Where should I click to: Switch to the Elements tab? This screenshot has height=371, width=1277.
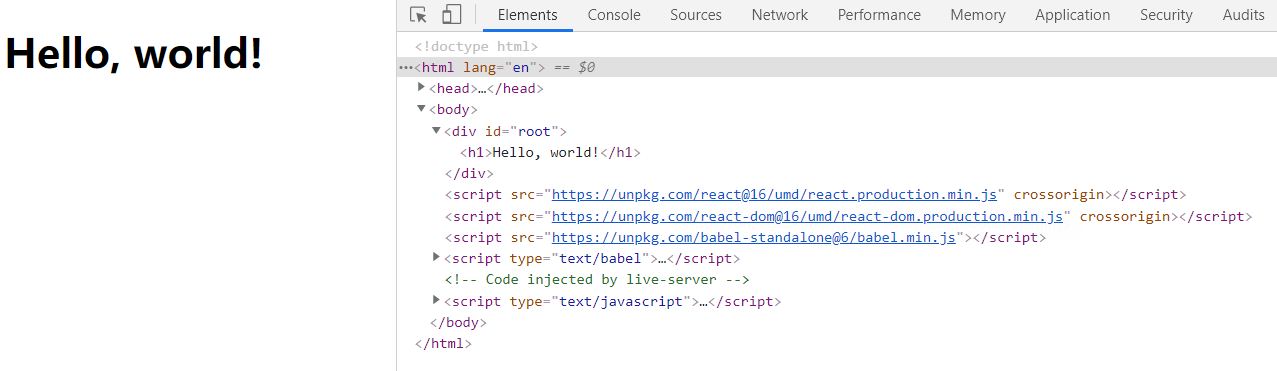[x=527, y=15]
